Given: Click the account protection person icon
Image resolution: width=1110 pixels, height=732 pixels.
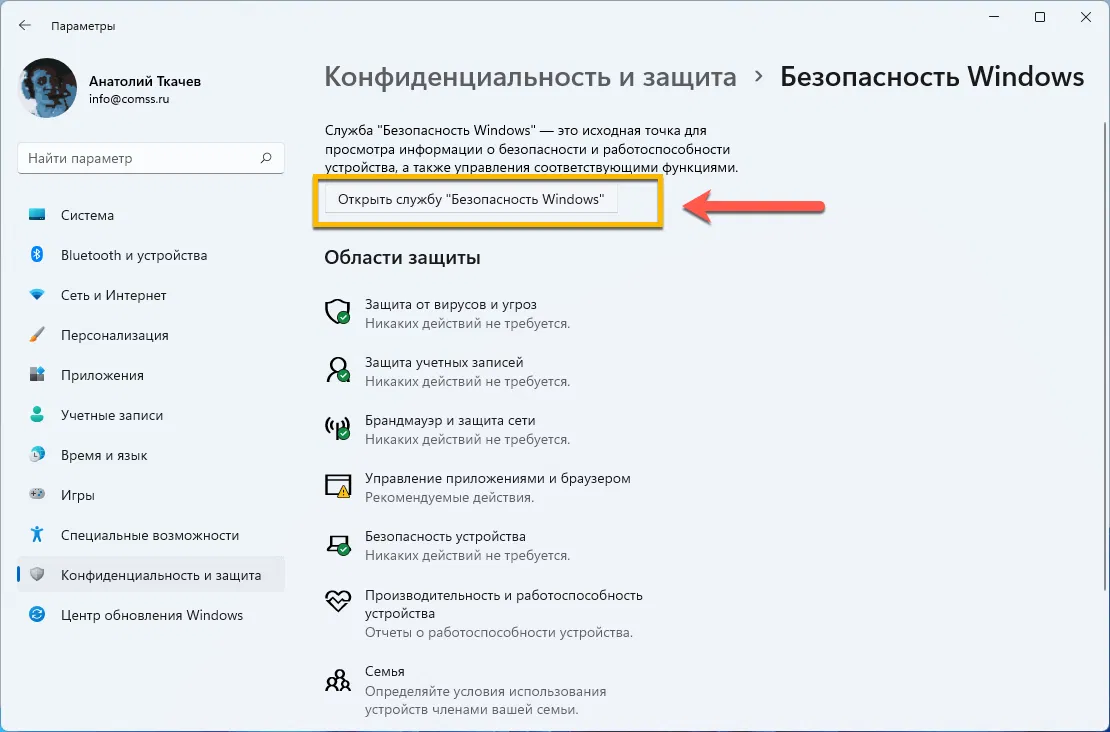Looking at the screenshot, I should [x=338, y=370].
